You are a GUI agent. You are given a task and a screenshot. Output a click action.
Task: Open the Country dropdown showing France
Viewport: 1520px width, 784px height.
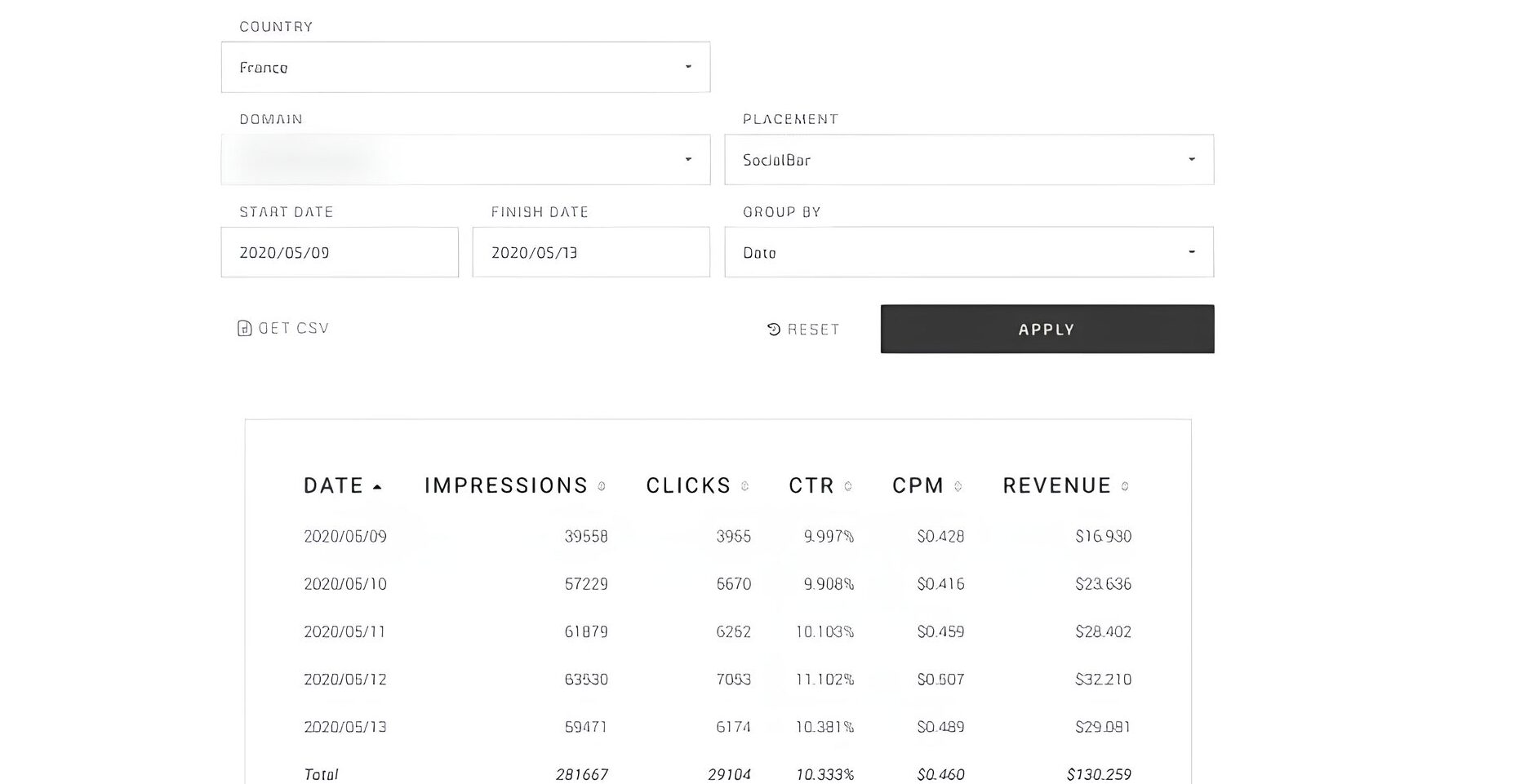click(x=465, y=67)
